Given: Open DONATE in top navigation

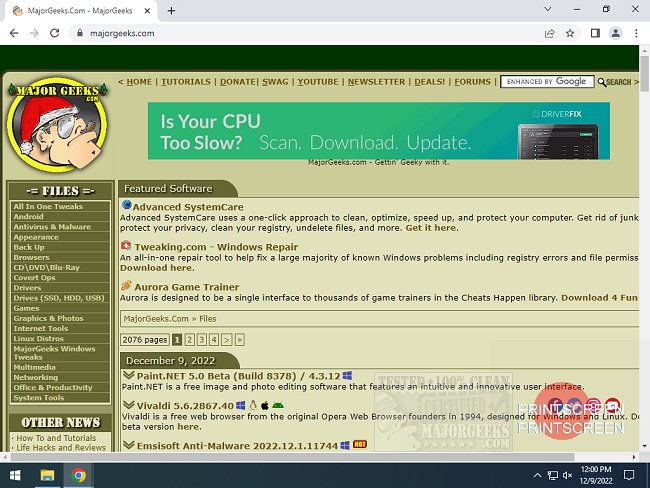Looking at the screenshot, I should (238, 82).
